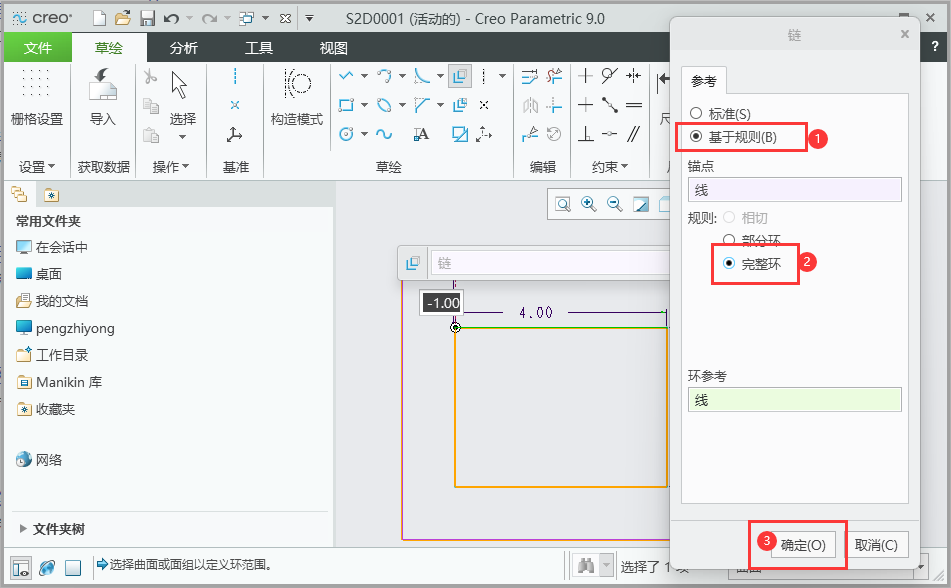
Task: Click the zoom-out magnifier icon above the canvas
Action: (x=613, y=203)
